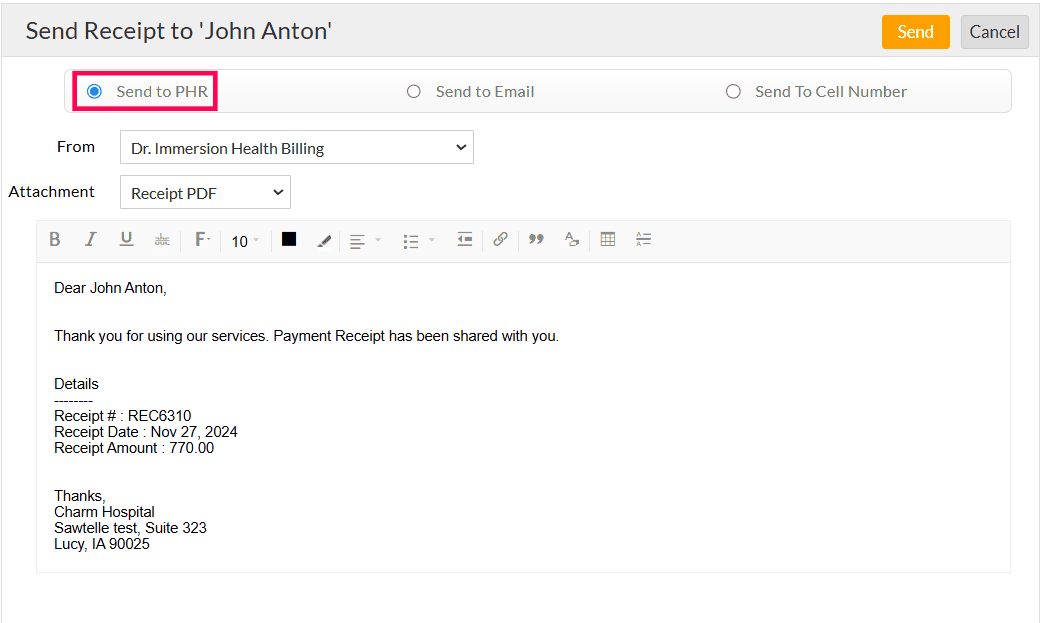Toggle bold formatting in the editor
The width and height of the screenshot is (1041, 623).
pos(55,240)
